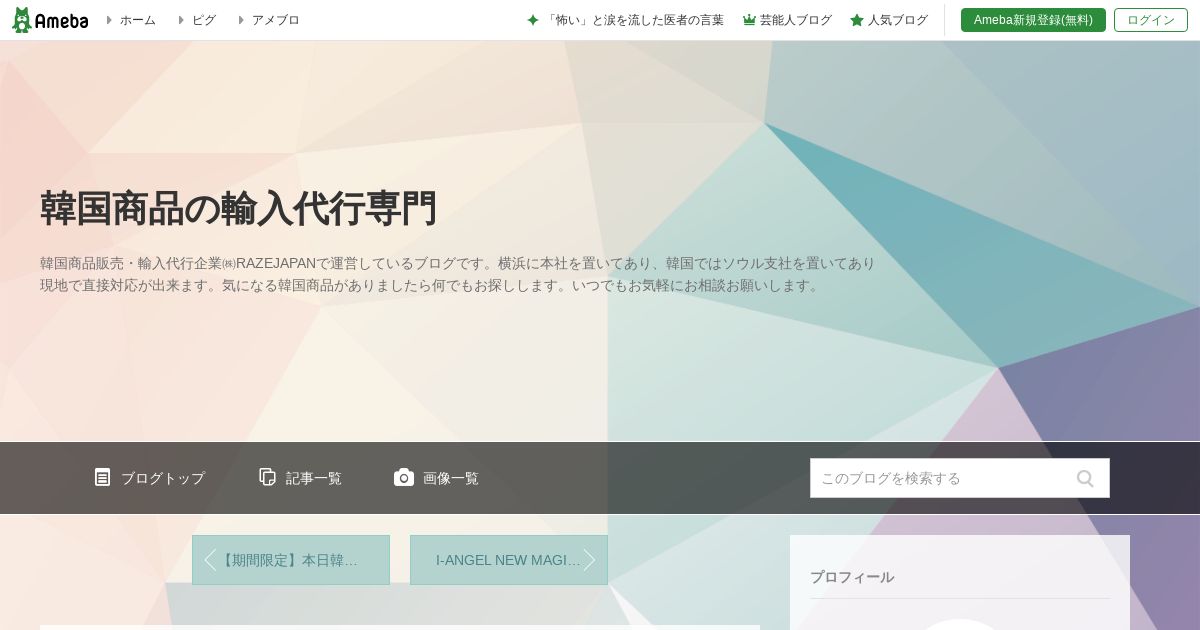1200x630 pixels.
Task: Click the blog description text about RAZEJAPAN
Action: pos(458,274)
